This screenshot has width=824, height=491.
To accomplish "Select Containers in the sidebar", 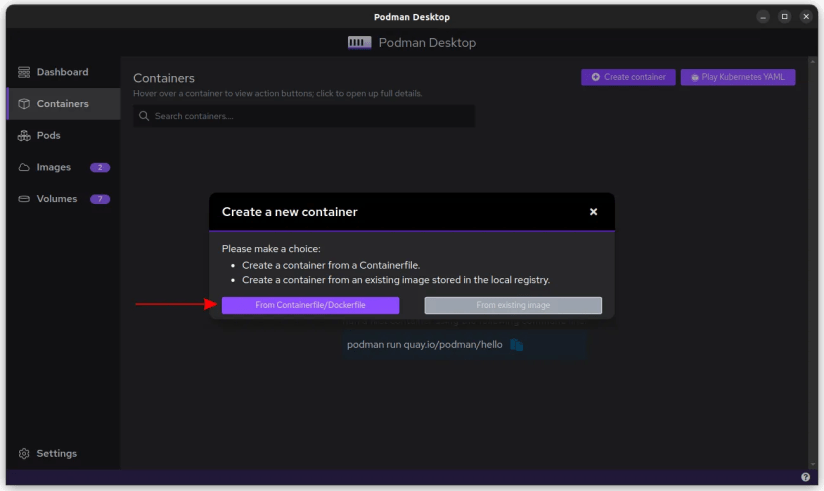I will click(x=63, y=104).
